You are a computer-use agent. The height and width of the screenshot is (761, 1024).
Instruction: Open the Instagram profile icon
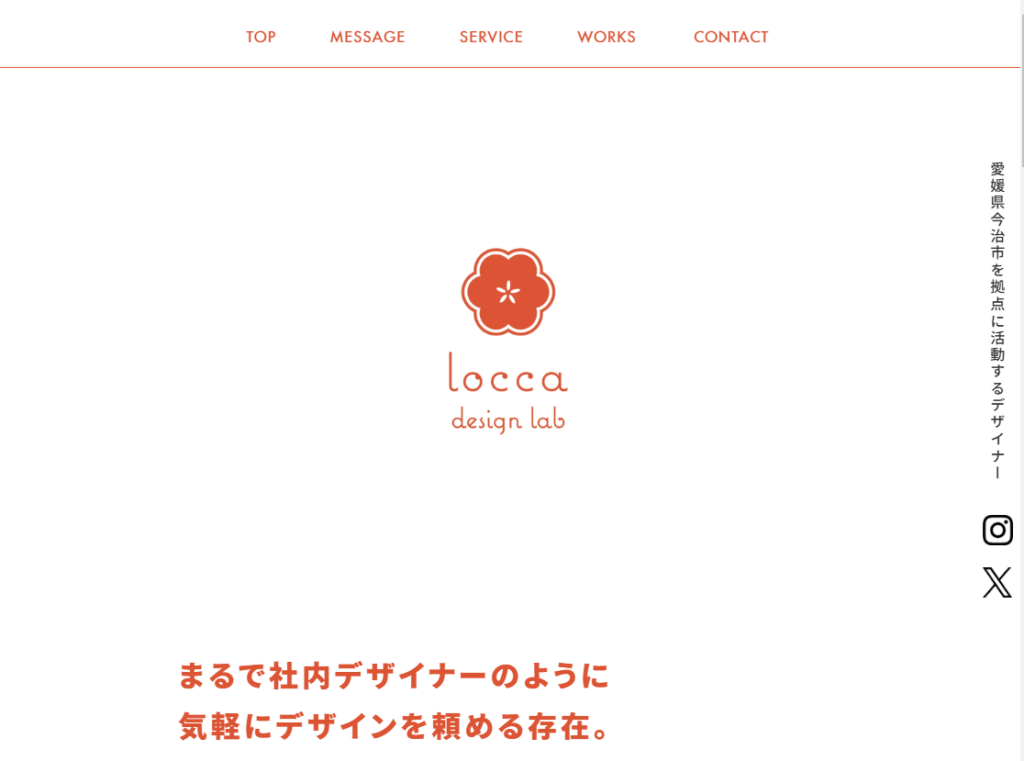tap(997, 529)
